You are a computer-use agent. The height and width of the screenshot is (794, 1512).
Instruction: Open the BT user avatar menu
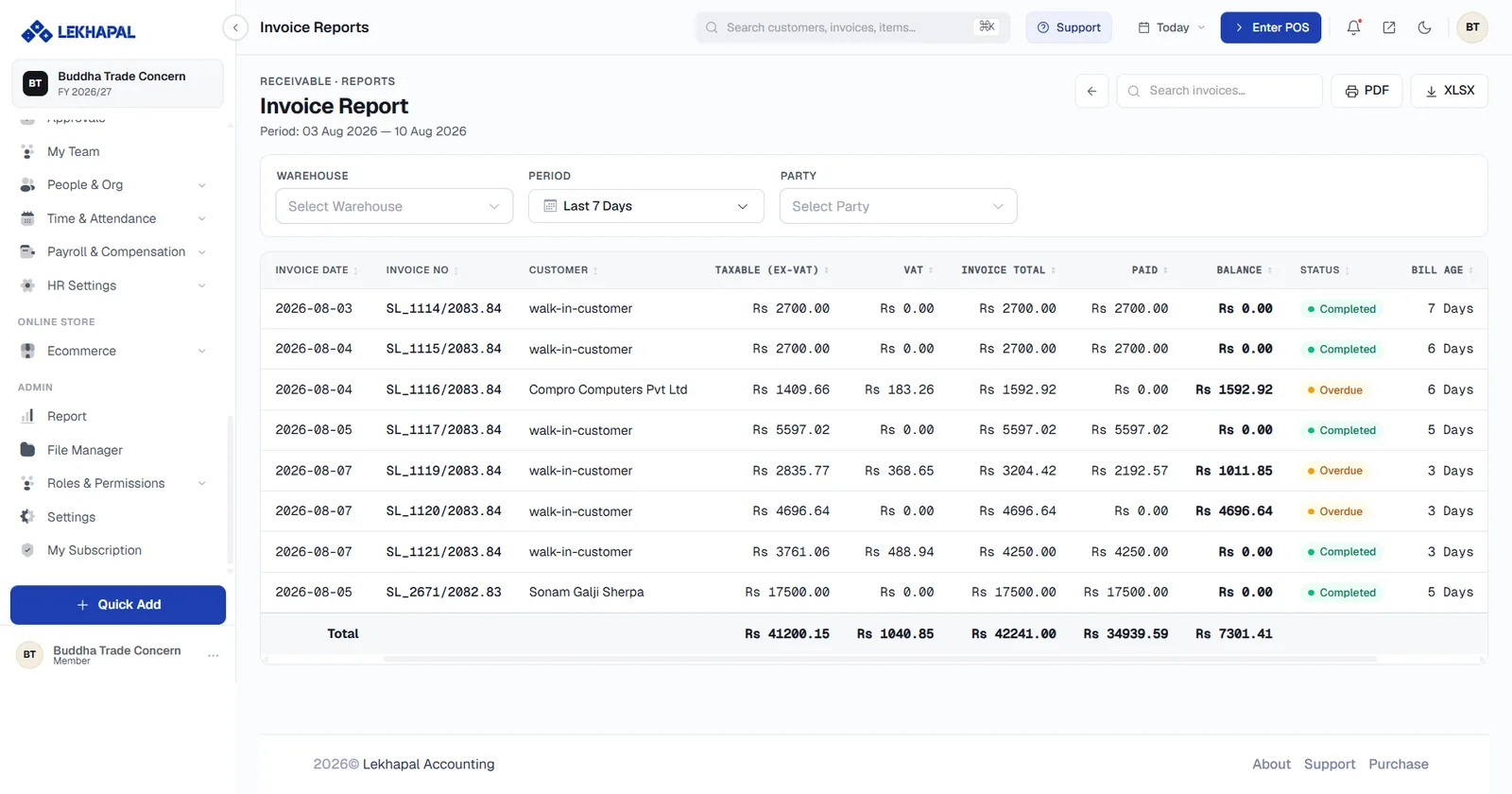coord(1472,27)
